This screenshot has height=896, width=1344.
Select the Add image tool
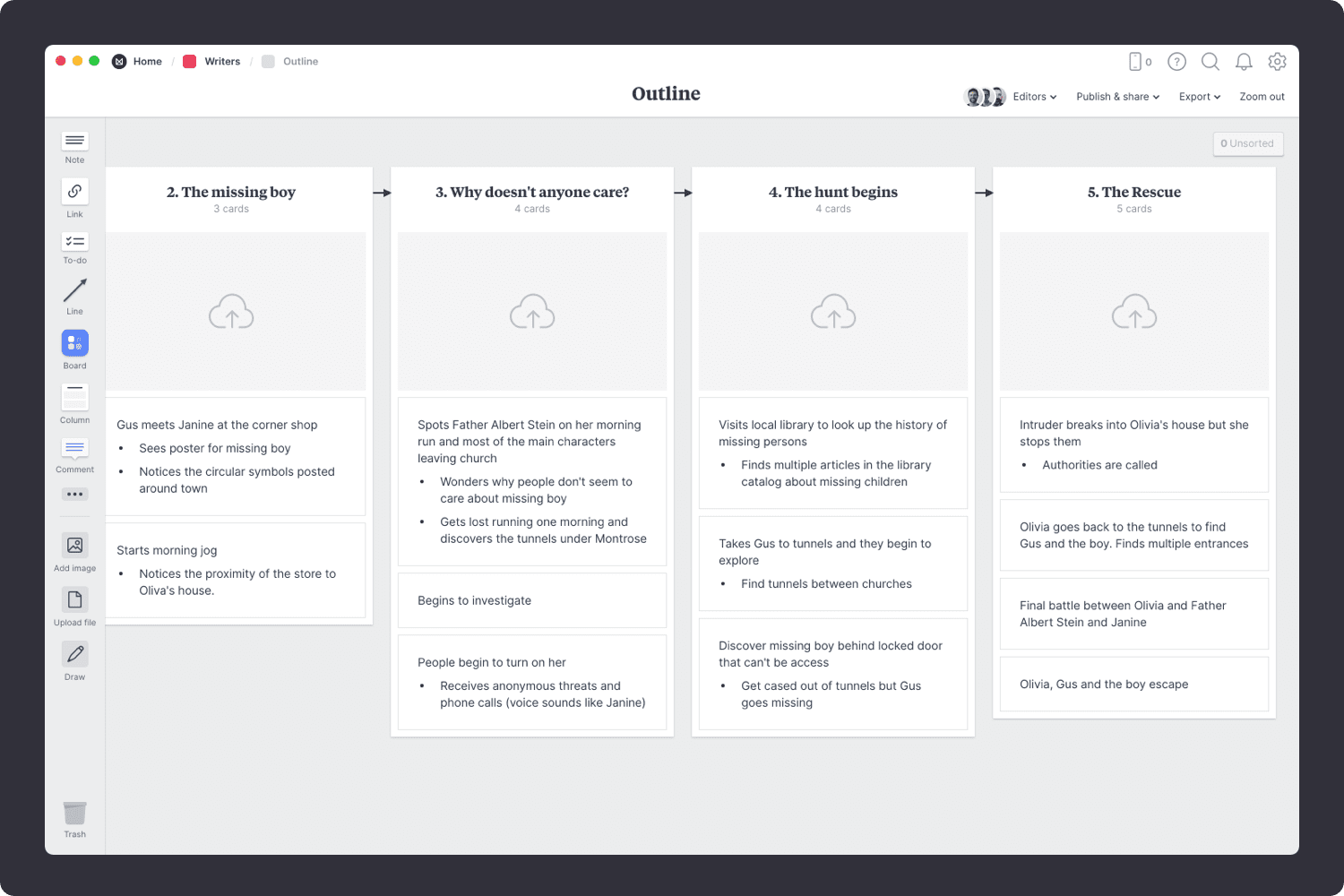(x=75, y=552)
